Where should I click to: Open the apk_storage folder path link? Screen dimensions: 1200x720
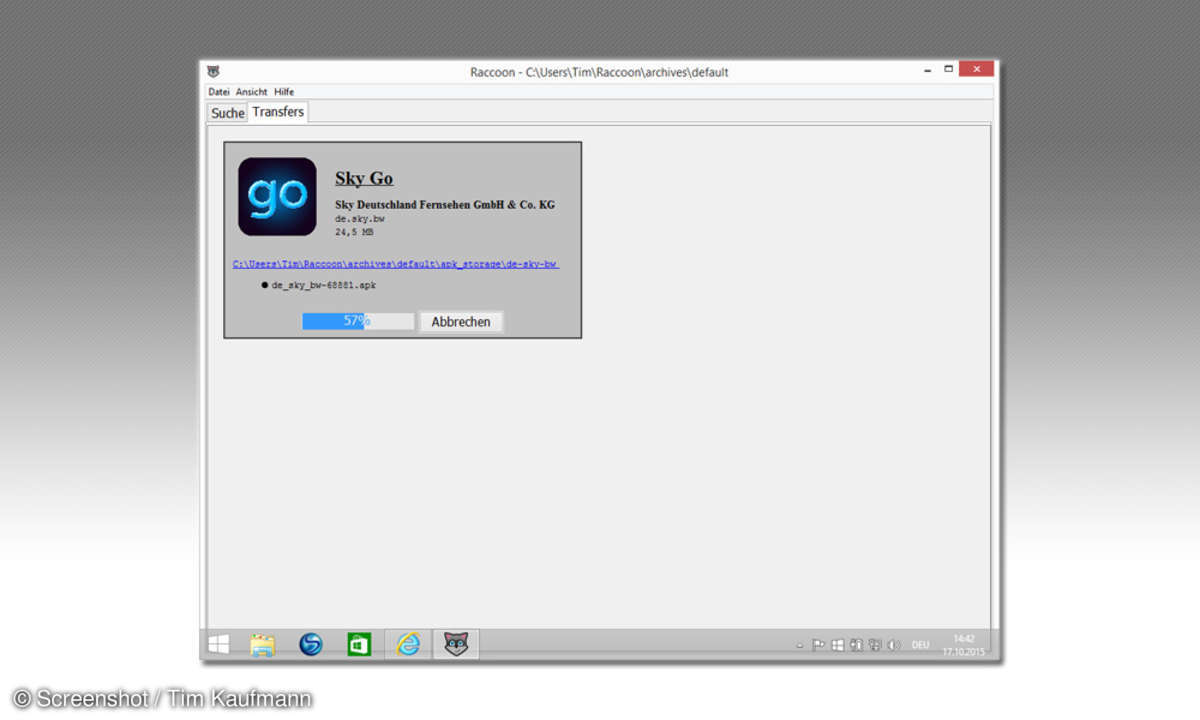point(396,265)
